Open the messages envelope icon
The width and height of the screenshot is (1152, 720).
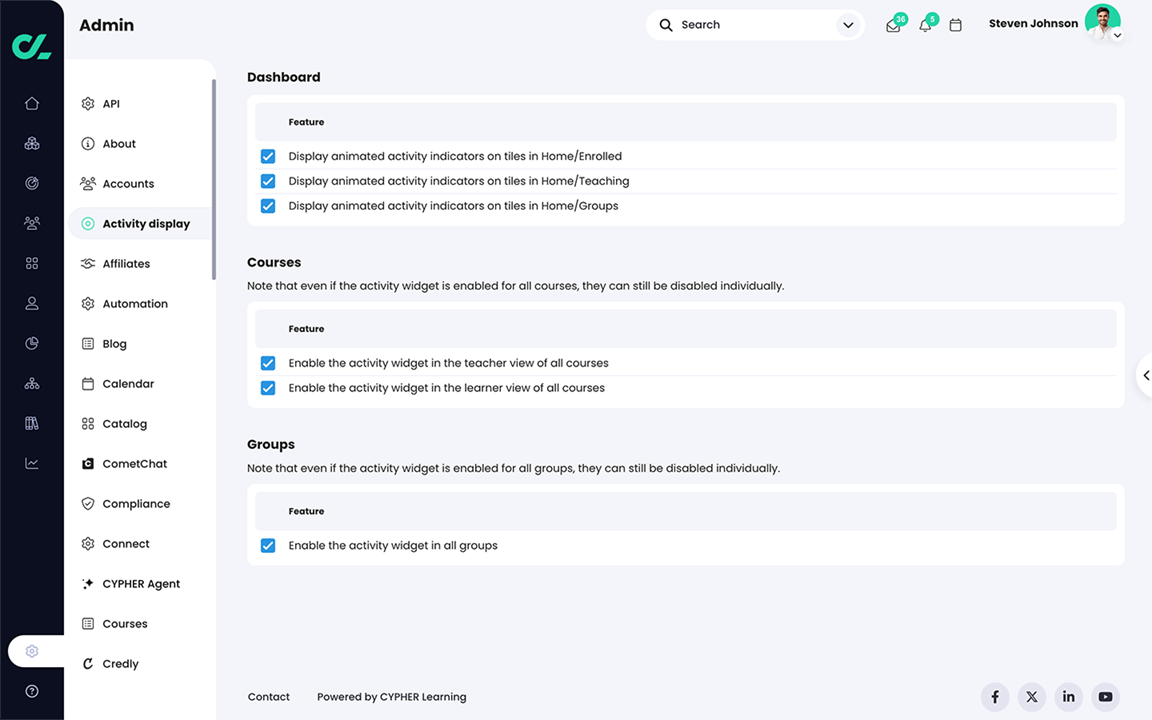pyautogui.click(x=893, y=25)
